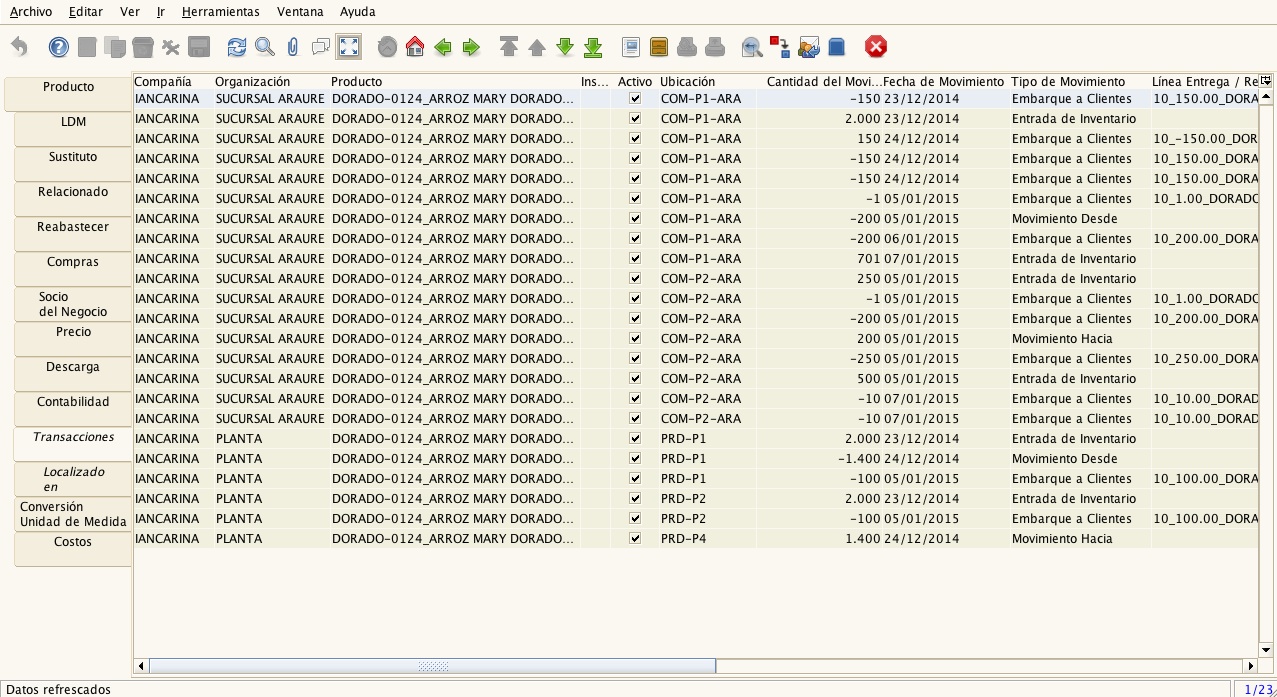The image size is (1277, 697).
Task: Switch to the Contabilidad tab
Action: 73,409
